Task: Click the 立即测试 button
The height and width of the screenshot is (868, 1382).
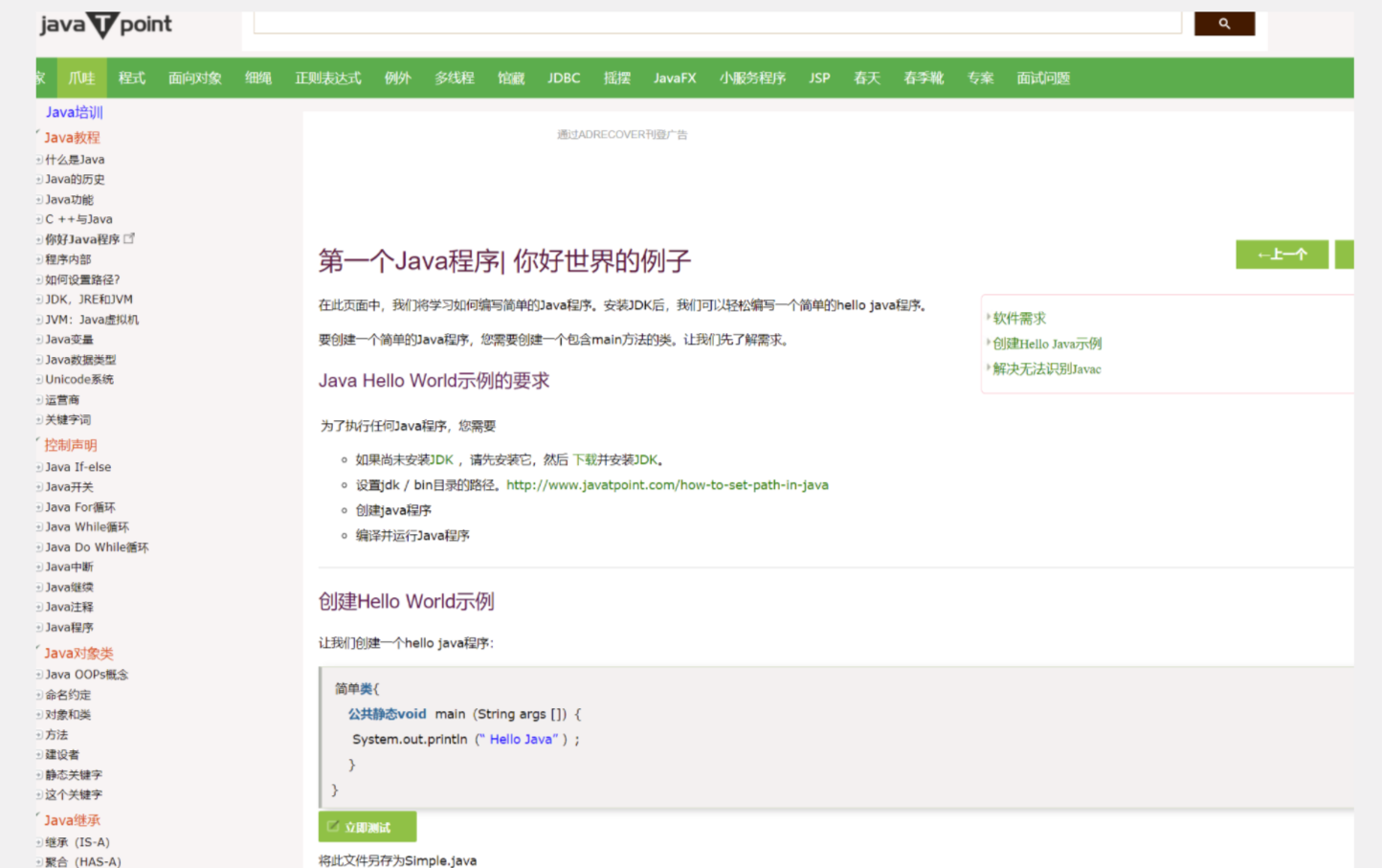Action: pos(367,827)
